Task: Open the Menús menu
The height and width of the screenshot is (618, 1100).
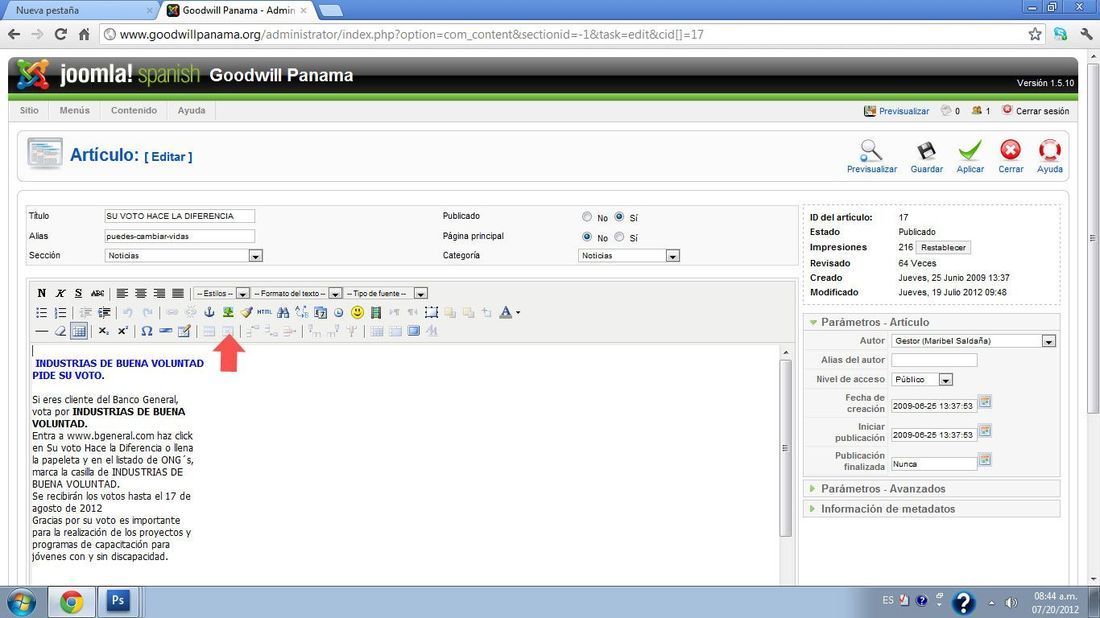Action: click(74, 110)
